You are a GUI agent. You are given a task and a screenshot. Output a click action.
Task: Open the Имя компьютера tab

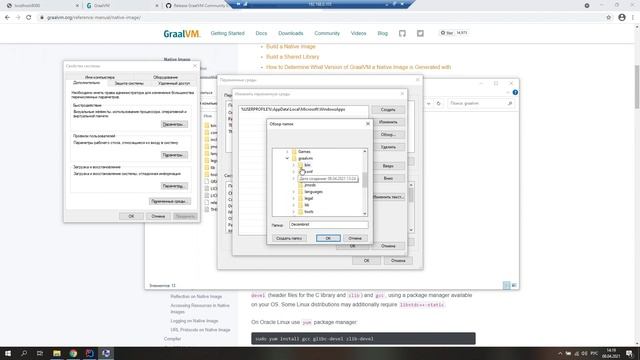(100, 77)
